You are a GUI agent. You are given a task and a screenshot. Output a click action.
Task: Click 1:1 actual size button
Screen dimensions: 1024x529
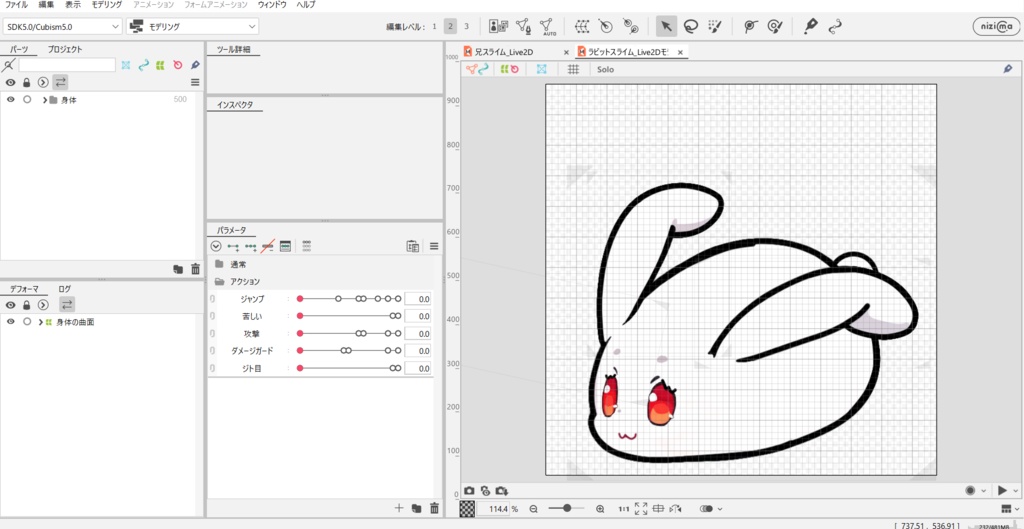tap(624, 508)
